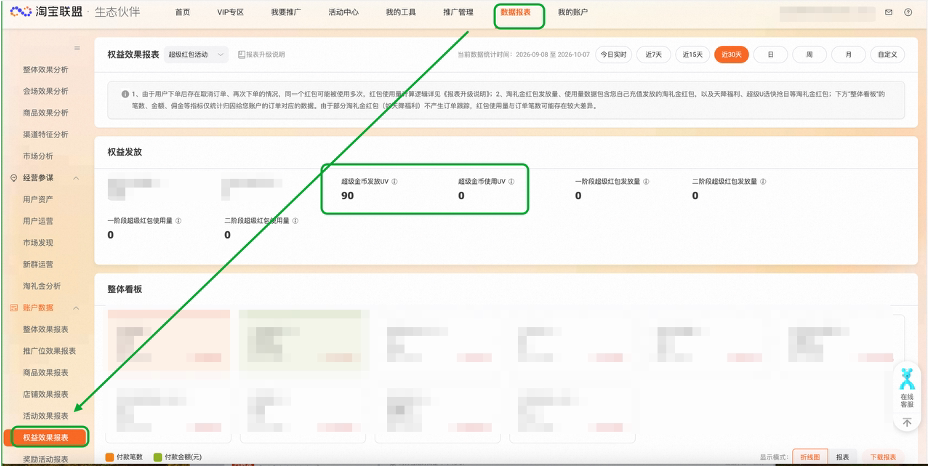
Task: Collapse the 账户数据 section chevron
Action: (x=76, y=307)
